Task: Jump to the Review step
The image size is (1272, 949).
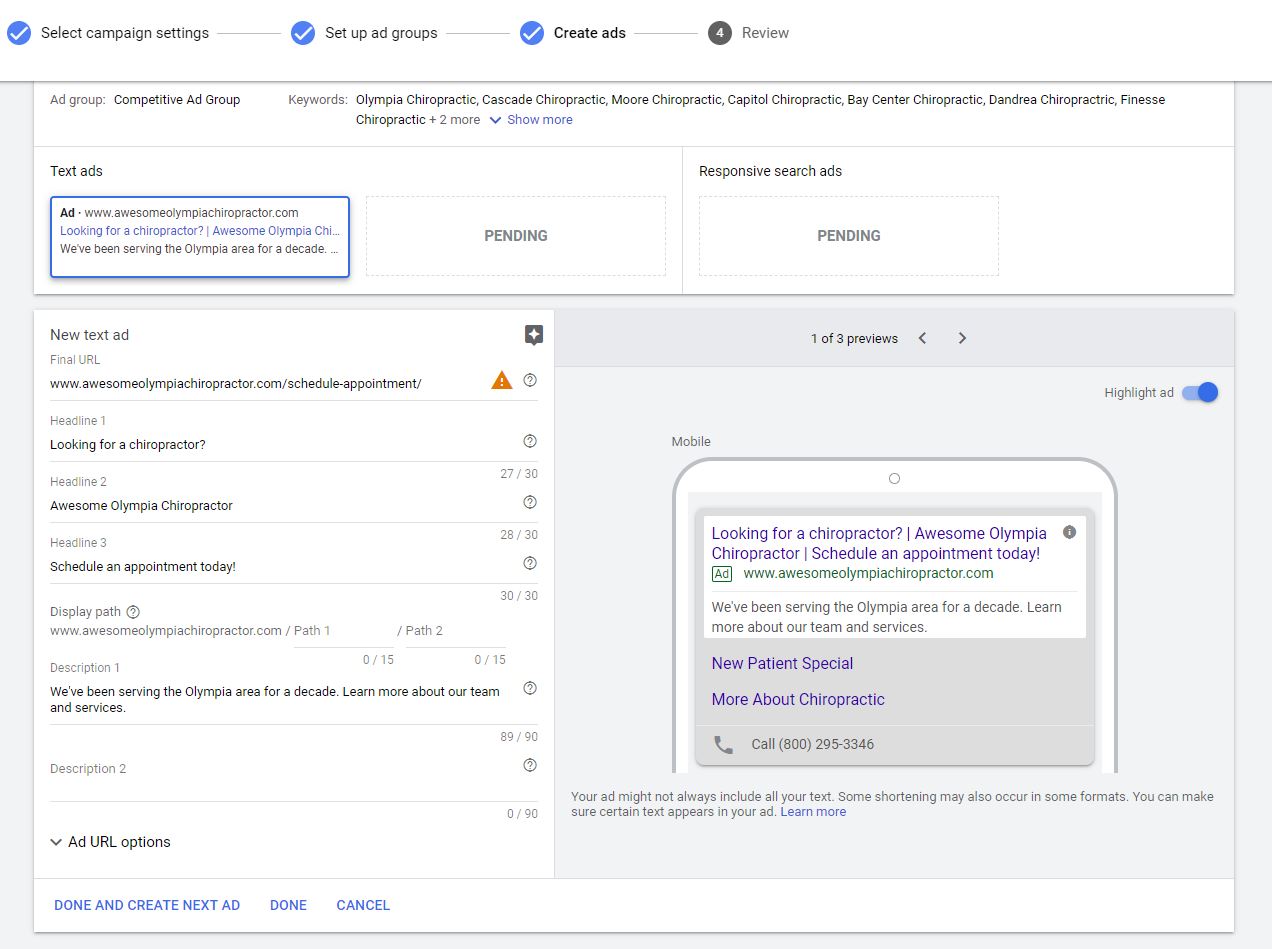Action: click(x=749, y=33)
